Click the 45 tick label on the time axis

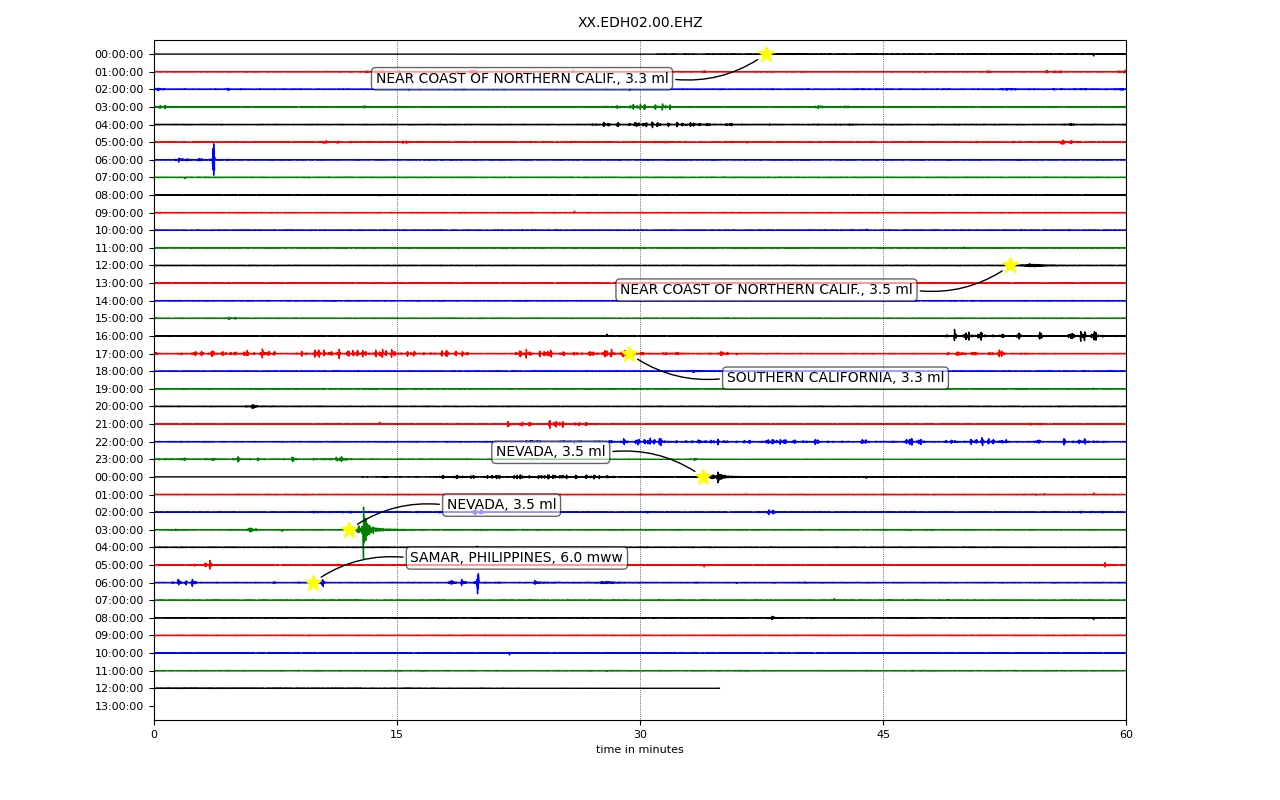(x=883, y=735)
